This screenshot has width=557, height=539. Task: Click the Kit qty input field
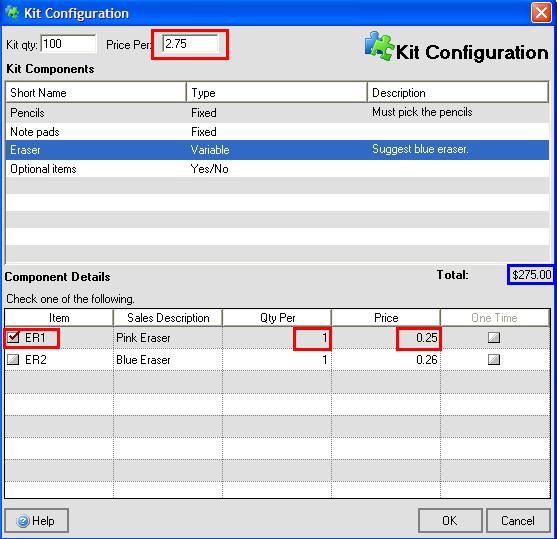tap(69, 44)
